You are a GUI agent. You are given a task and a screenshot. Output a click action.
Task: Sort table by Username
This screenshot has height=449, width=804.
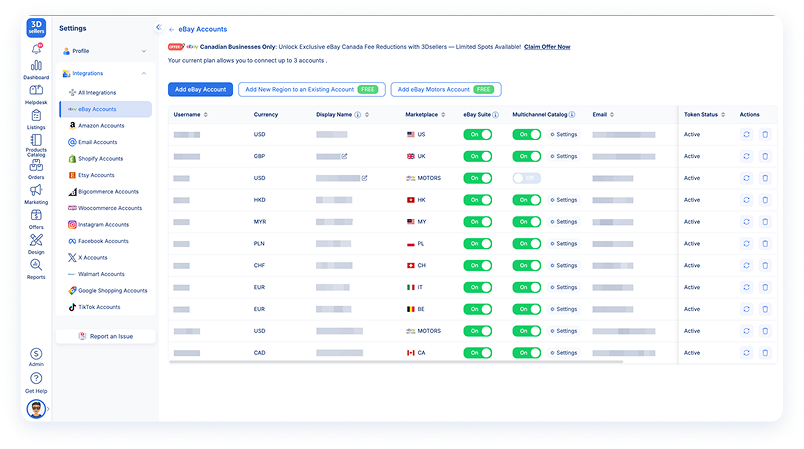(206, 115)
